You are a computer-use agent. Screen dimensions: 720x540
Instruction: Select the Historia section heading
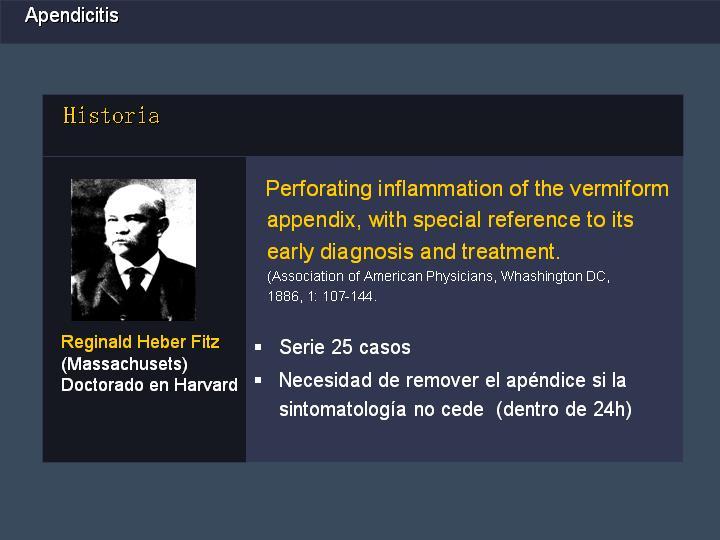(111, 116)
